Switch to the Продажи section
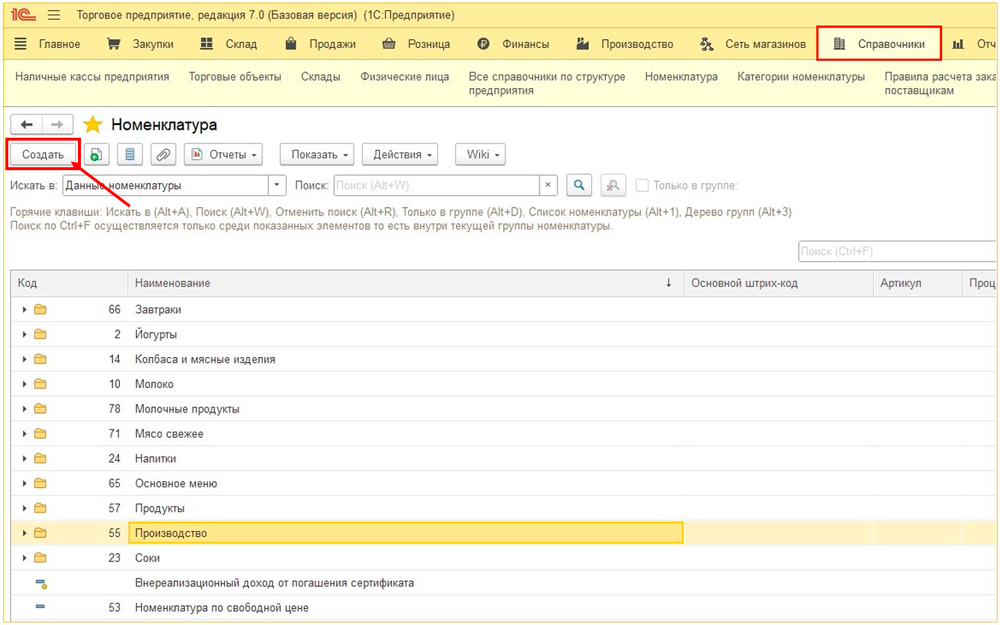 pyautogui.click(x=320, y=44)
